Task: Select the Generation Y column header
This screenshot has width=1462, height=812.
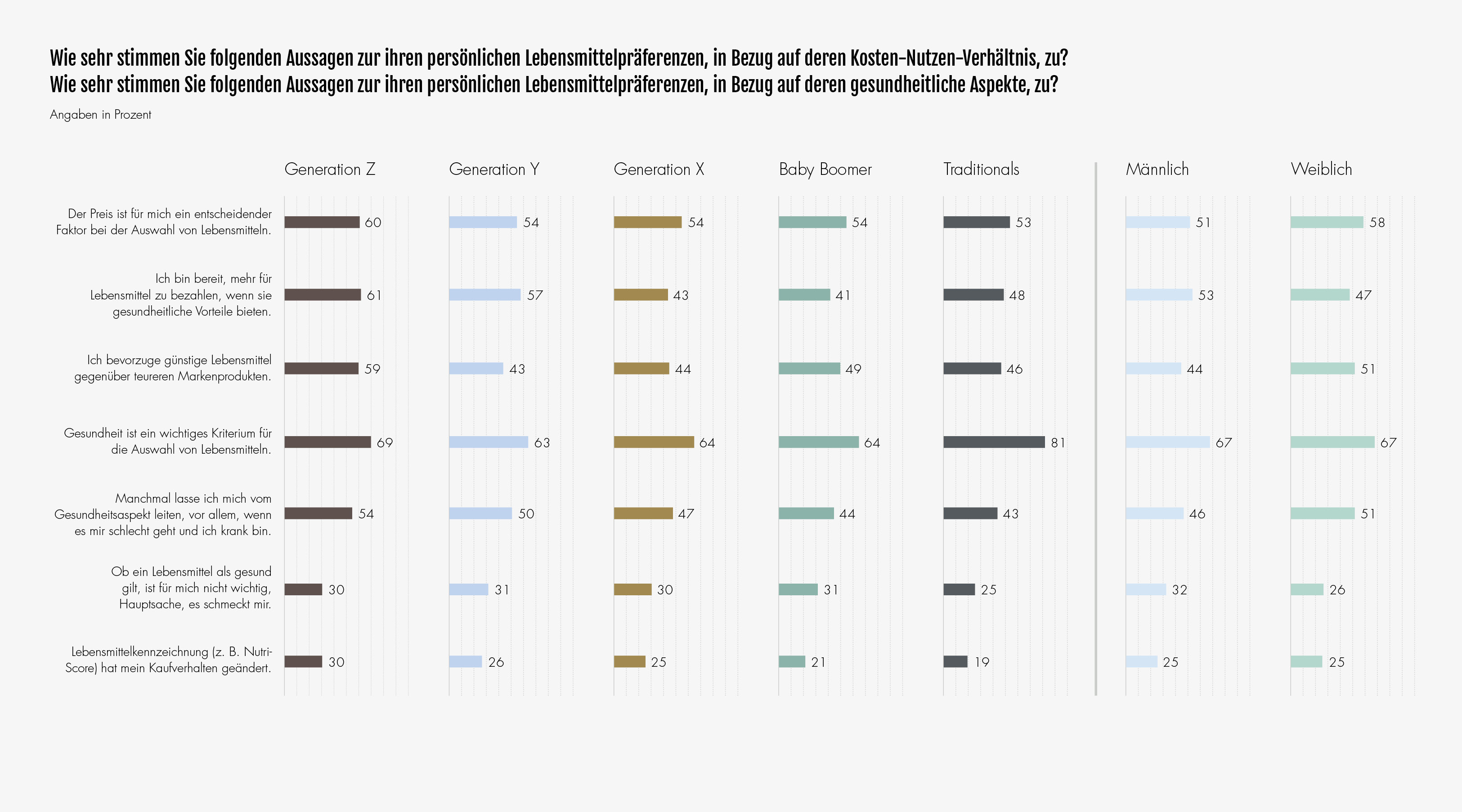Action: pos(494,169)
